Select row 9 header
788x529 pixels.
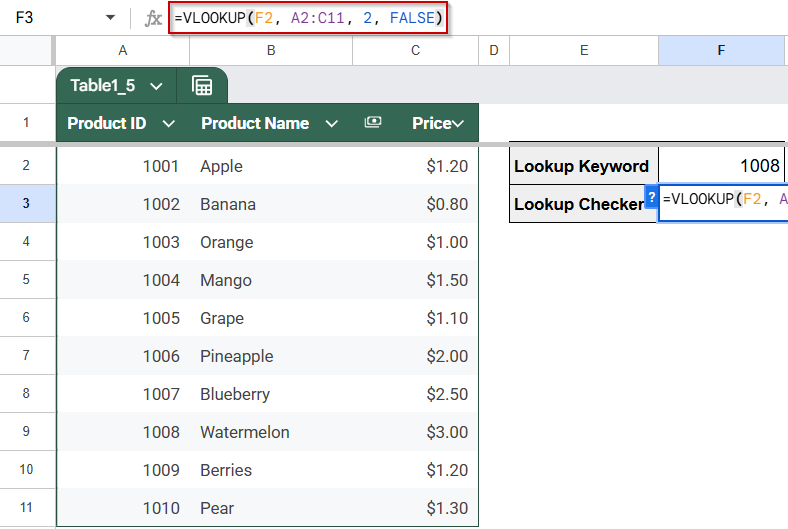[x=26, y=432]
